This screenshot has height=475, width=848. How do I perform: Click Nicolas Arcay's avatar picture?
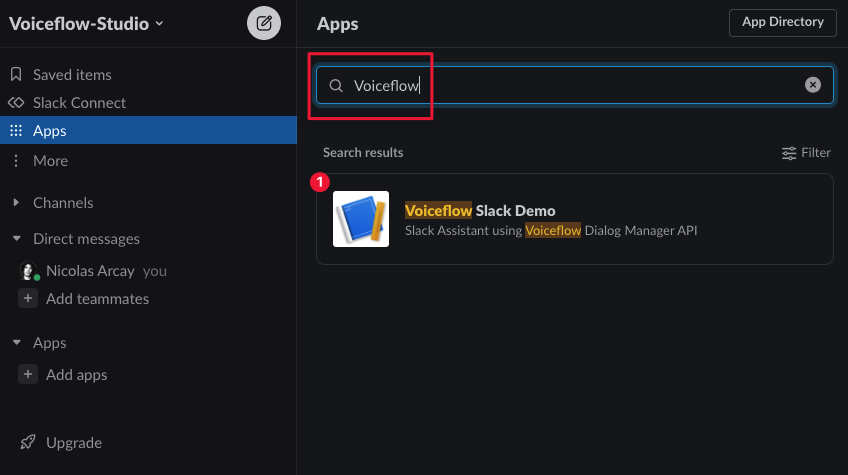click(x=28, y=271)
